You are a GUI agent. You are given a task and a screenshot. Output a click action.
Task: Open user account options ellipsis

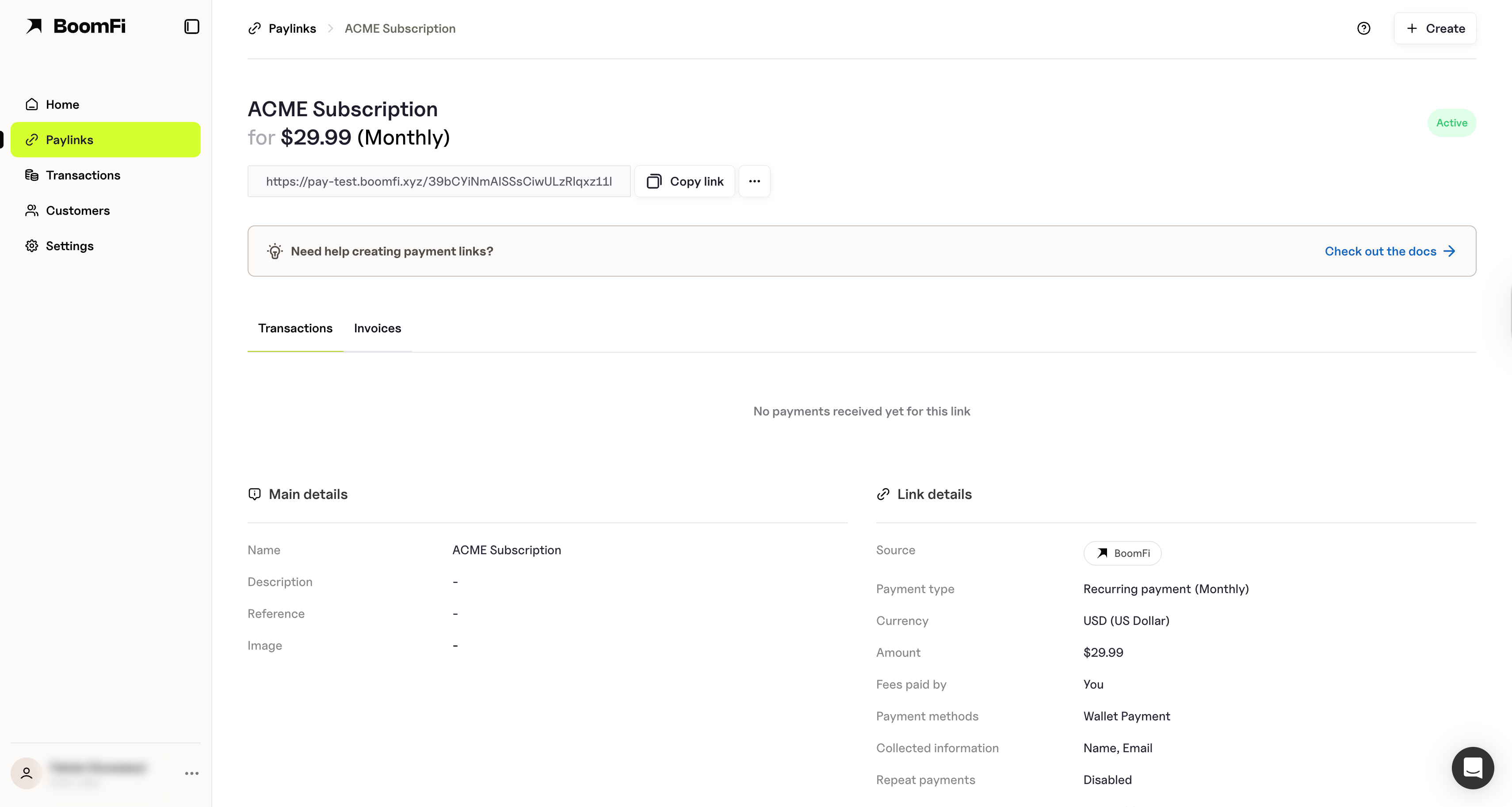click(191, 773)
